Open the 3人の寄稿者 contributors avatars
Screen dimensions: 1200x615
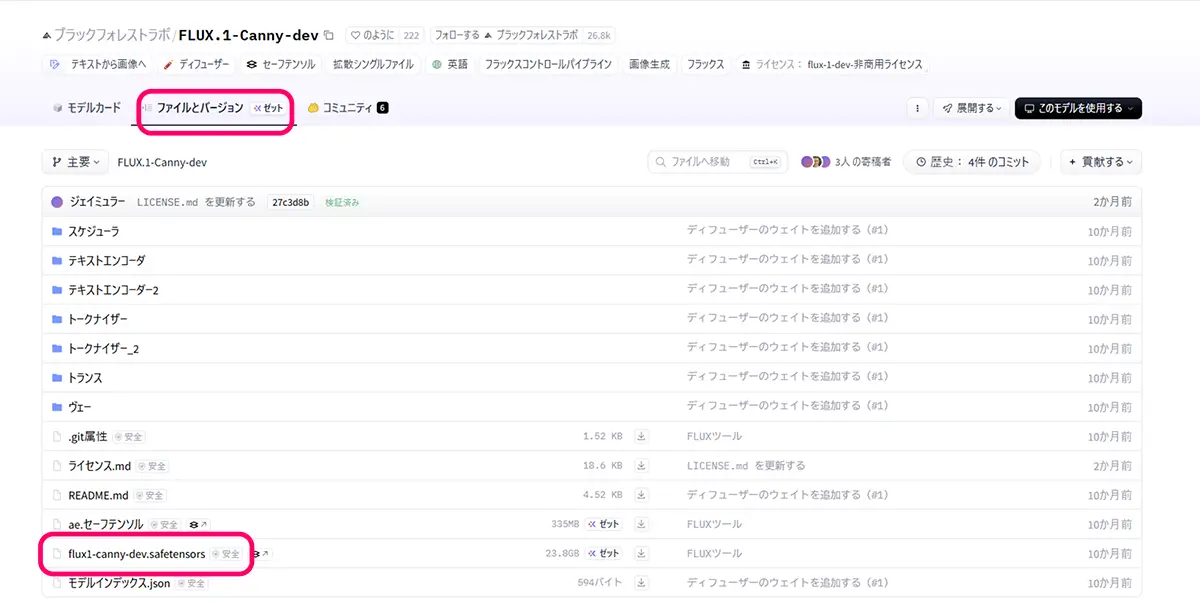846,162
